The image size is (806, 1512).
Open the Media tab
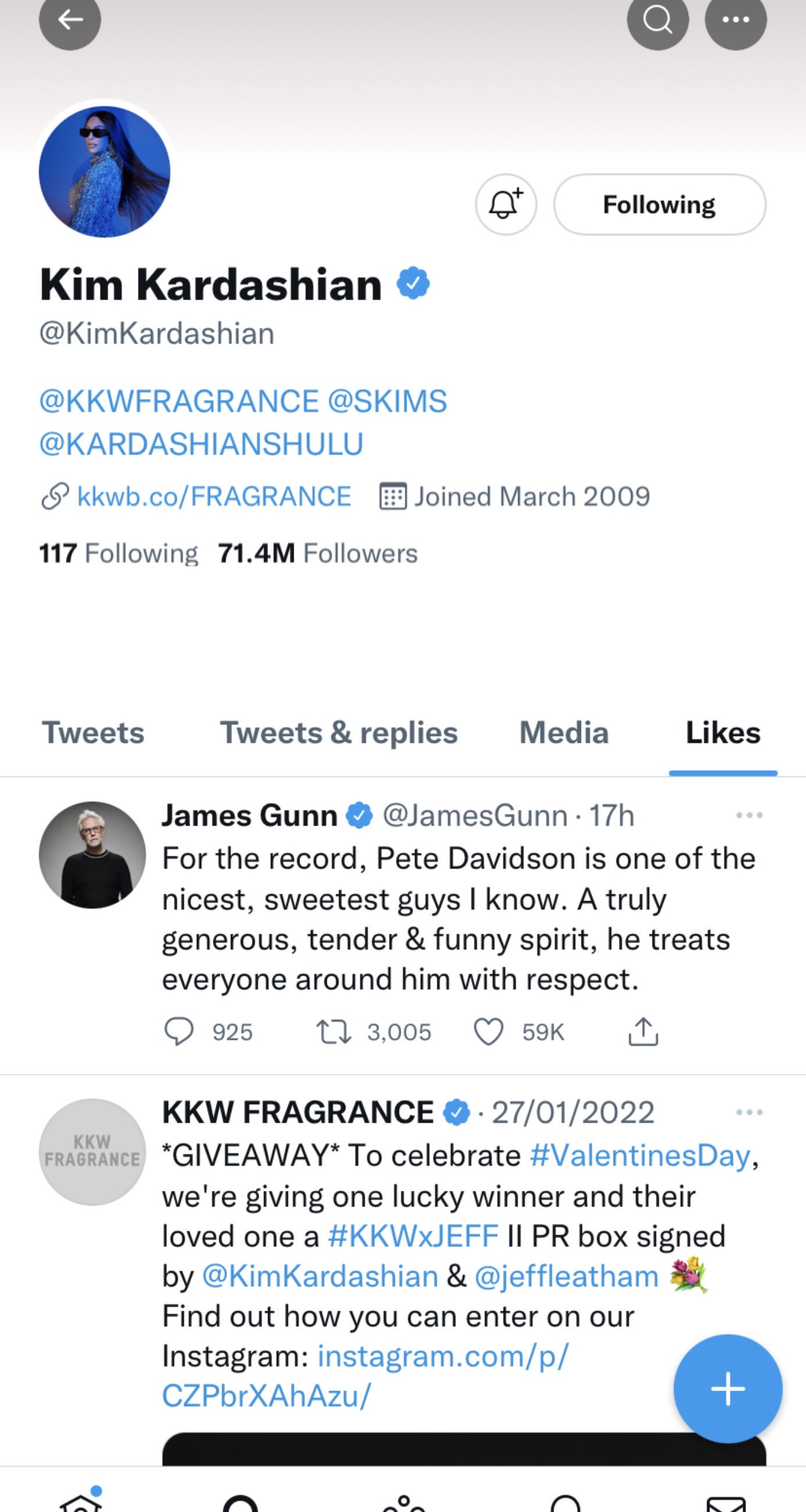point(564,732)
